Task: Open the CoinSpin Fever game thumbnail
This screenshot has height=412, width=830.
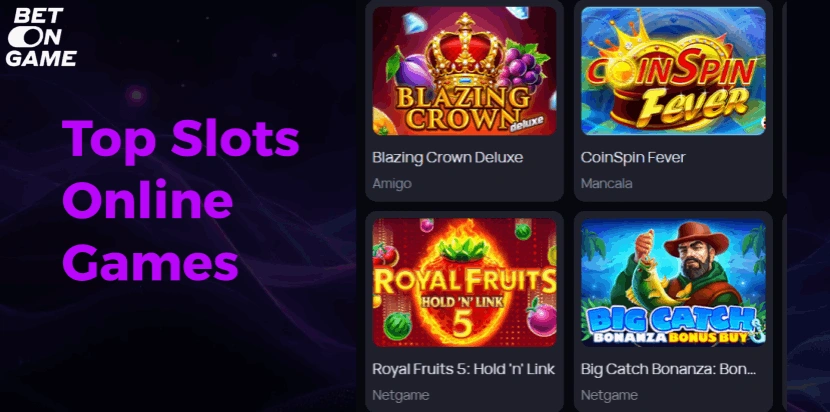Action: [673, 71]
